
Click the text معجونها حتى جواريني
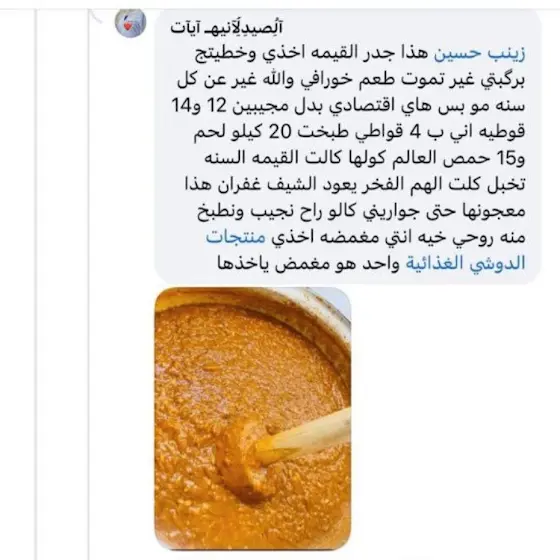click(x=444, y=211)
